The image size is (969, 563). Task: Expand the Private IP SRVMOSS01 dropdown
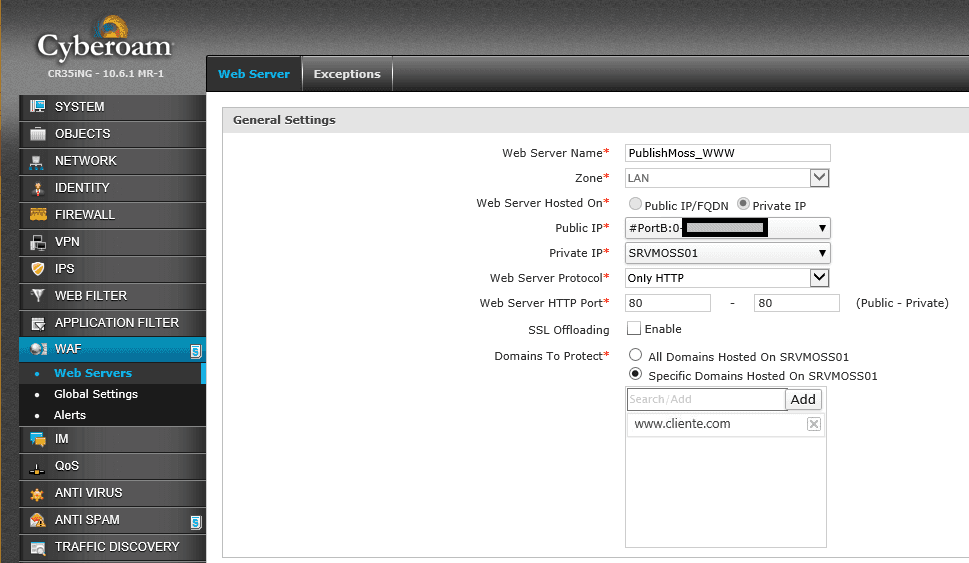727,253
